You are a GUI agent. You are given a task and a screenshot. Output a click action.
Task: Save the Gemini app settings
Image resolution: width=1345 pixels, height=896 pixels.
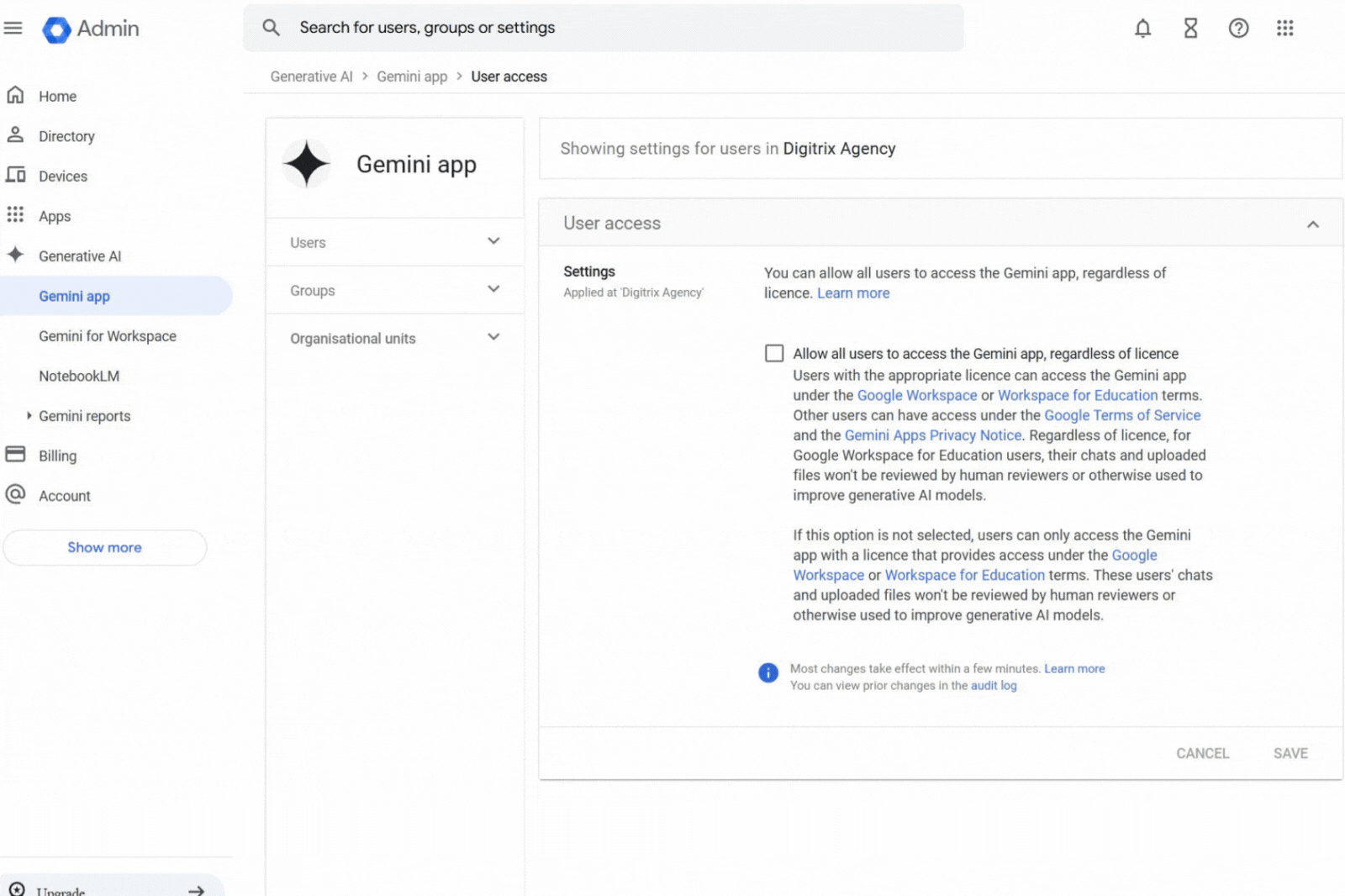coord(1290,753)
